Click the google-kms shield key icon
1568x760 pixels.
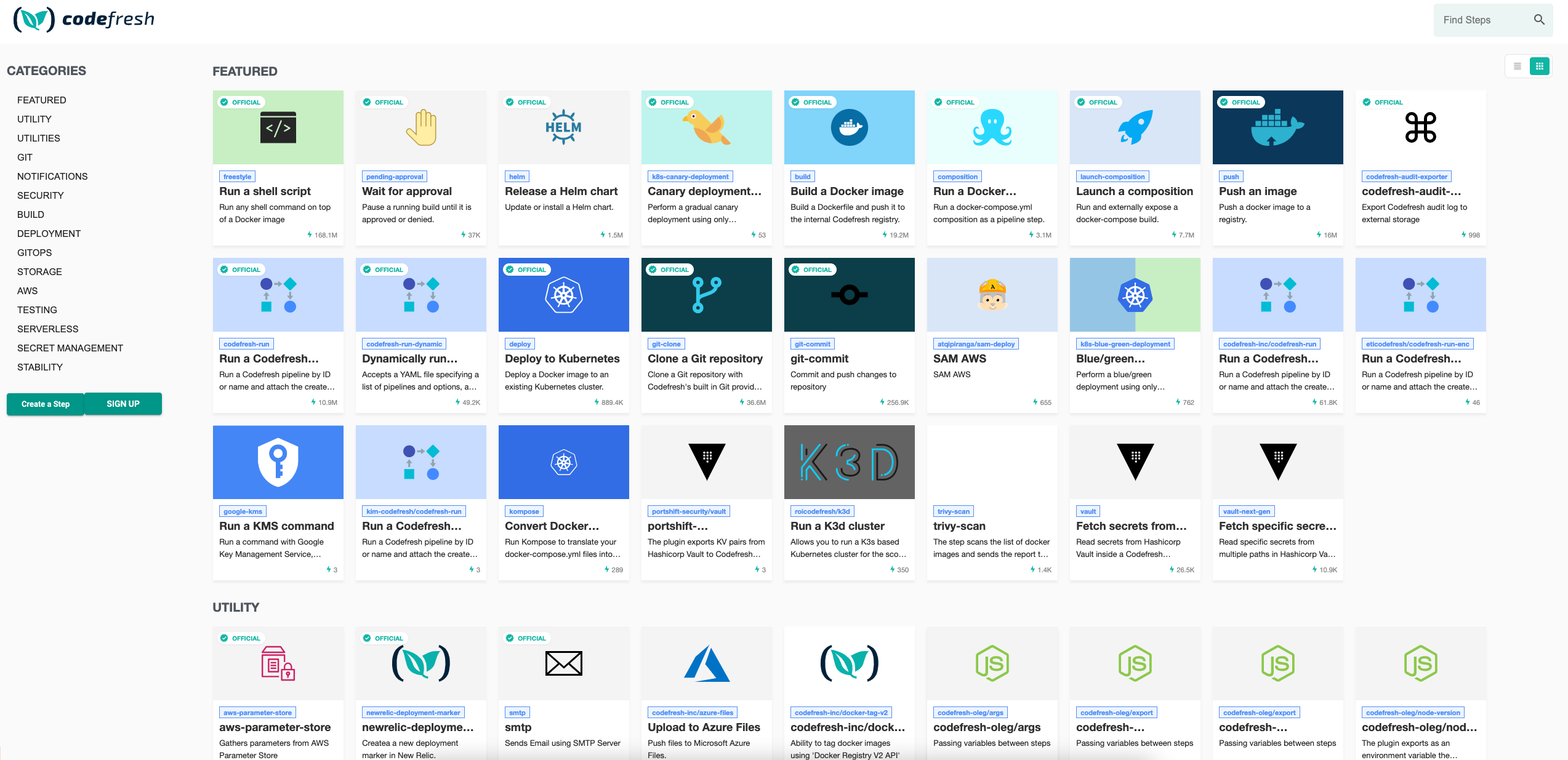coord(278,462)
